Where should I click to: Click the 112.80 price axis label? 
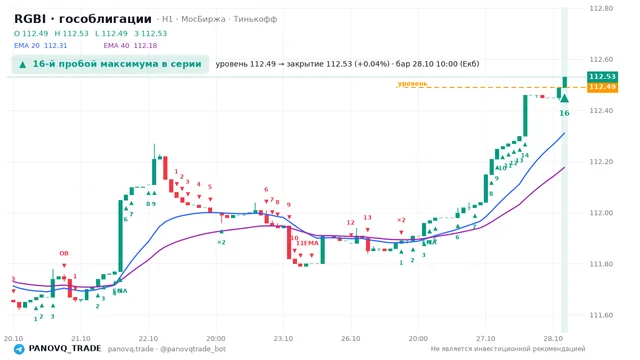pos(601,8)
